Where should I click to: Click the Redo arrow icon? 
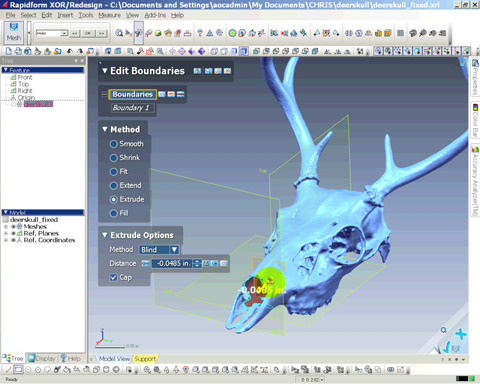80,51
